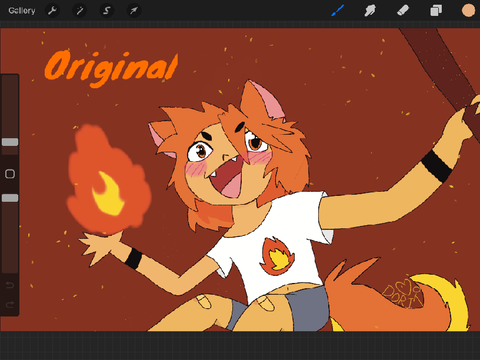This screenshot has width=480, height=360.
Task: Open the Adjustments magic wand menu
Action: [80, 11]
